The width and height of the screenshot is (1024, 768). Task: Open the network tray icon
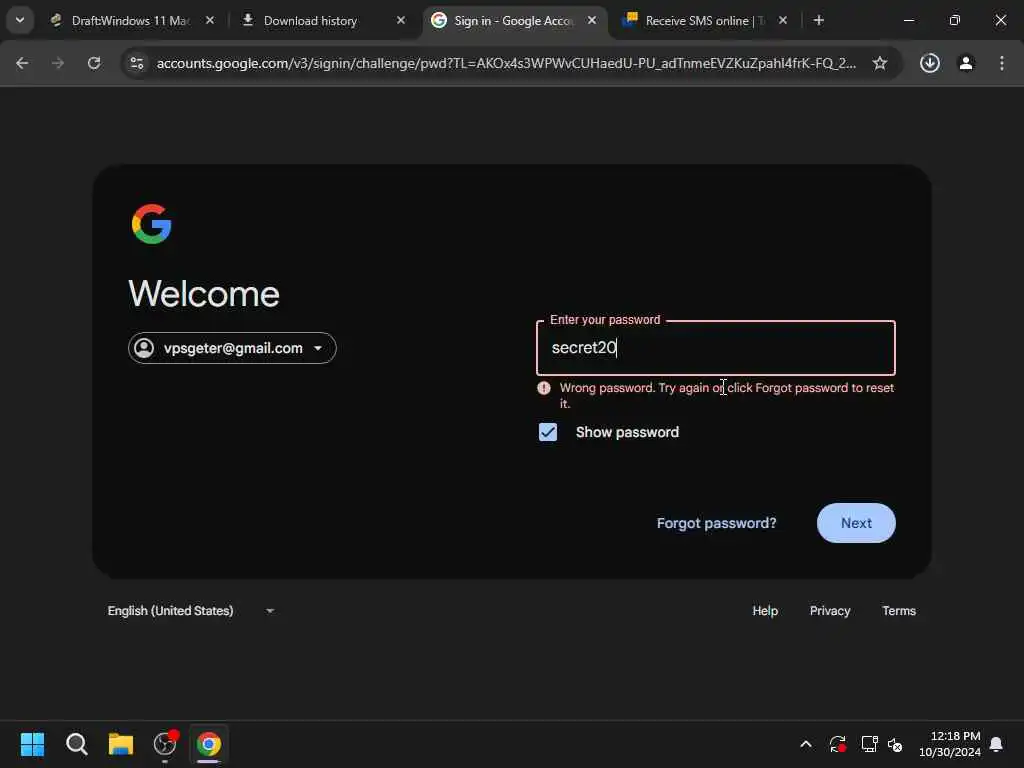click(x=869, y=744)
